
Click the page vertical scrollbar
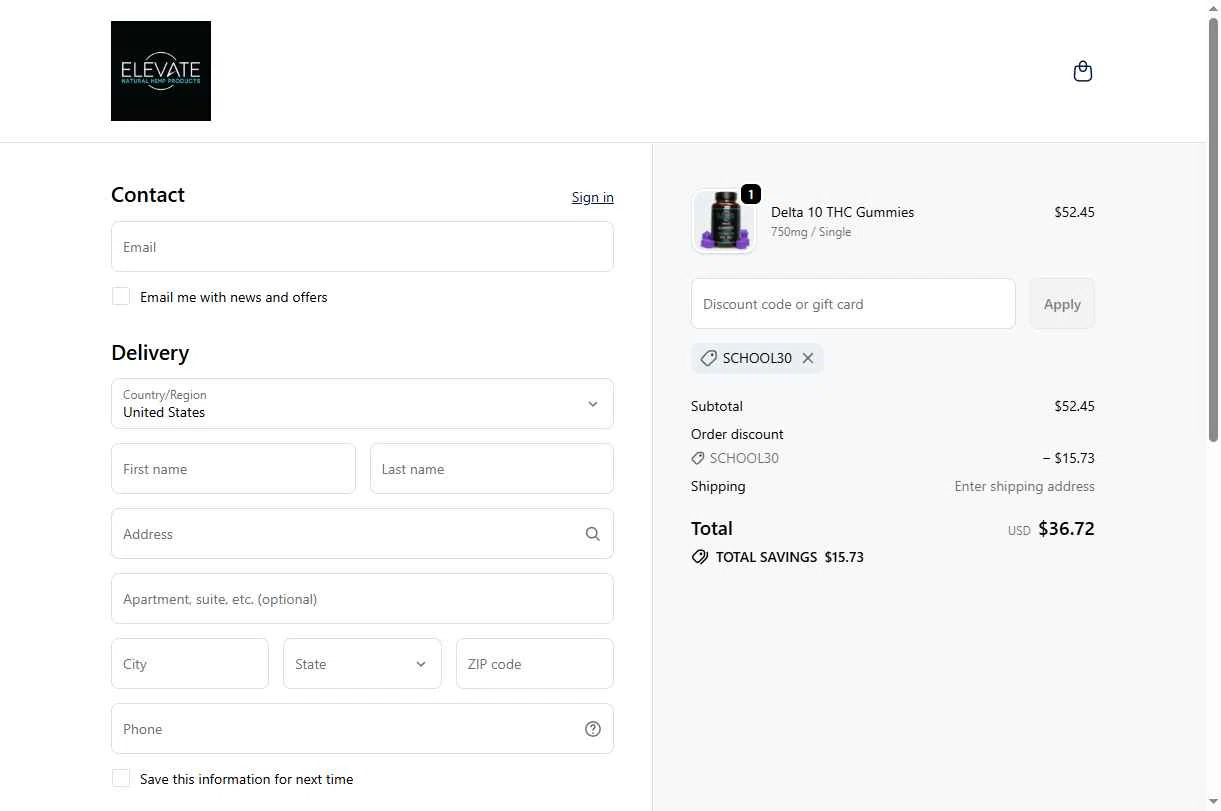coord(1213,230)
